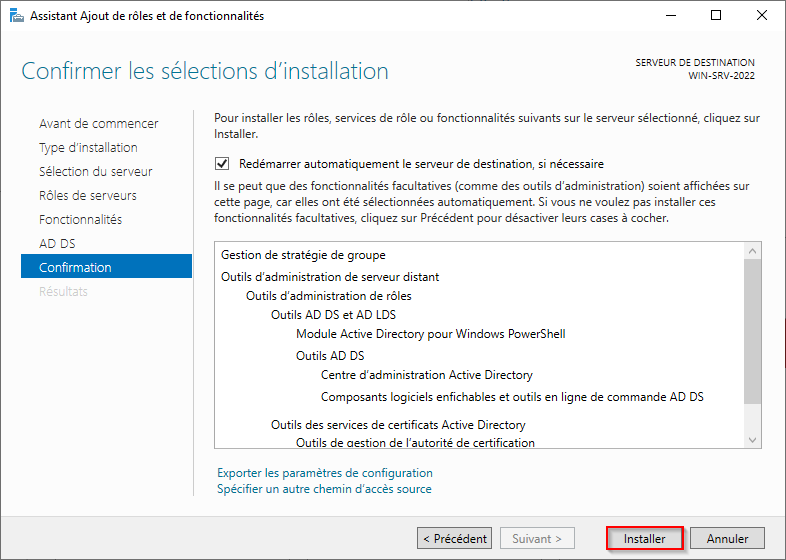Select Outils d'administration de rôles entry

coord(329,296)
